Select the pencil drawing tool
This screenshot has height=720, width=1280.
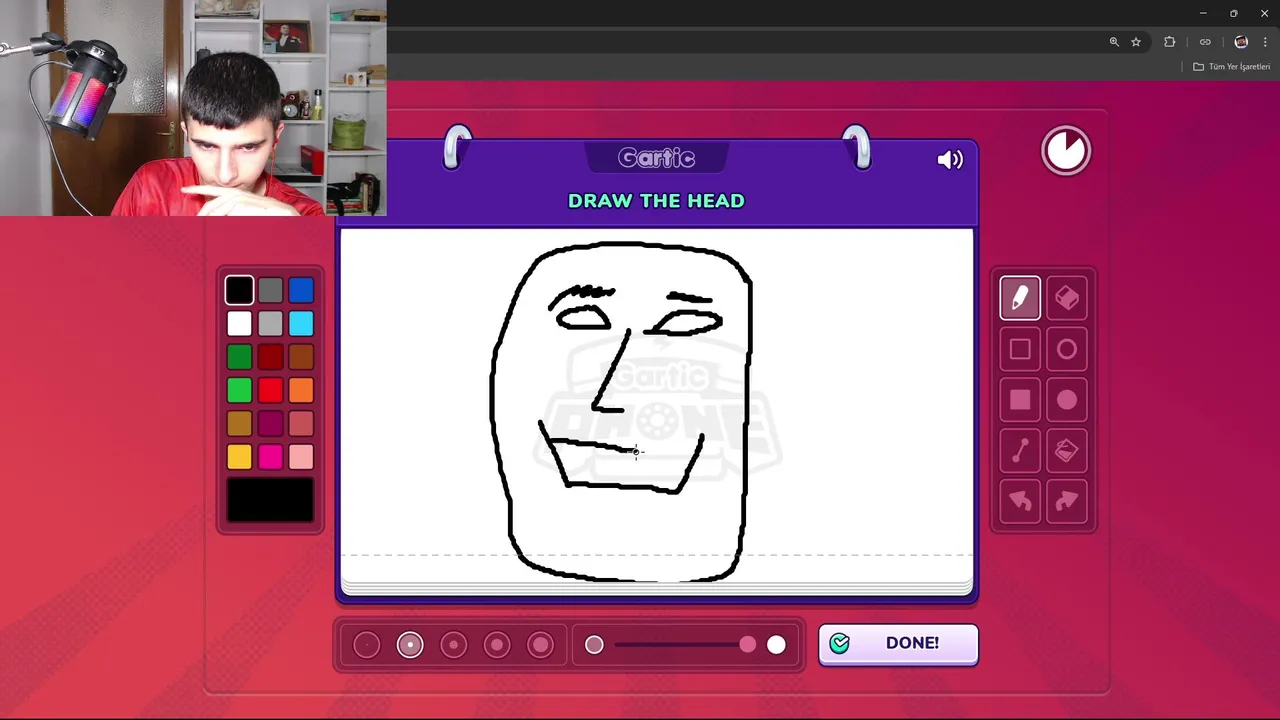[1020, 298]
